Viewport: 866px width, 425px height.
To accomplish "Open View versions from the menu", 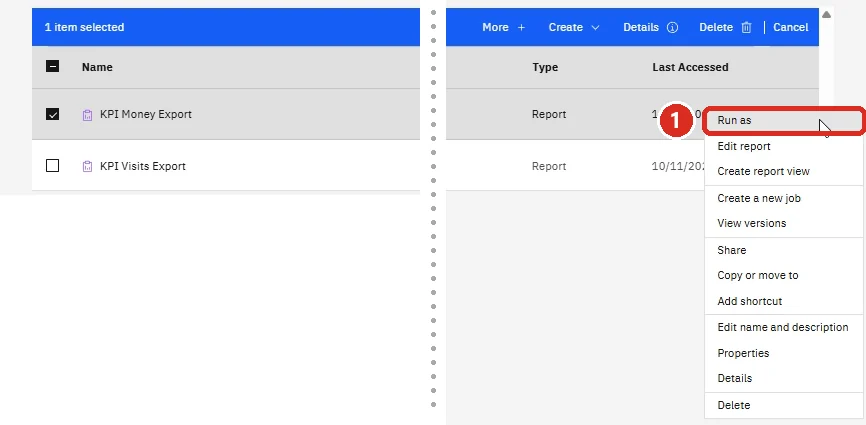I will [x=783, y=224].
